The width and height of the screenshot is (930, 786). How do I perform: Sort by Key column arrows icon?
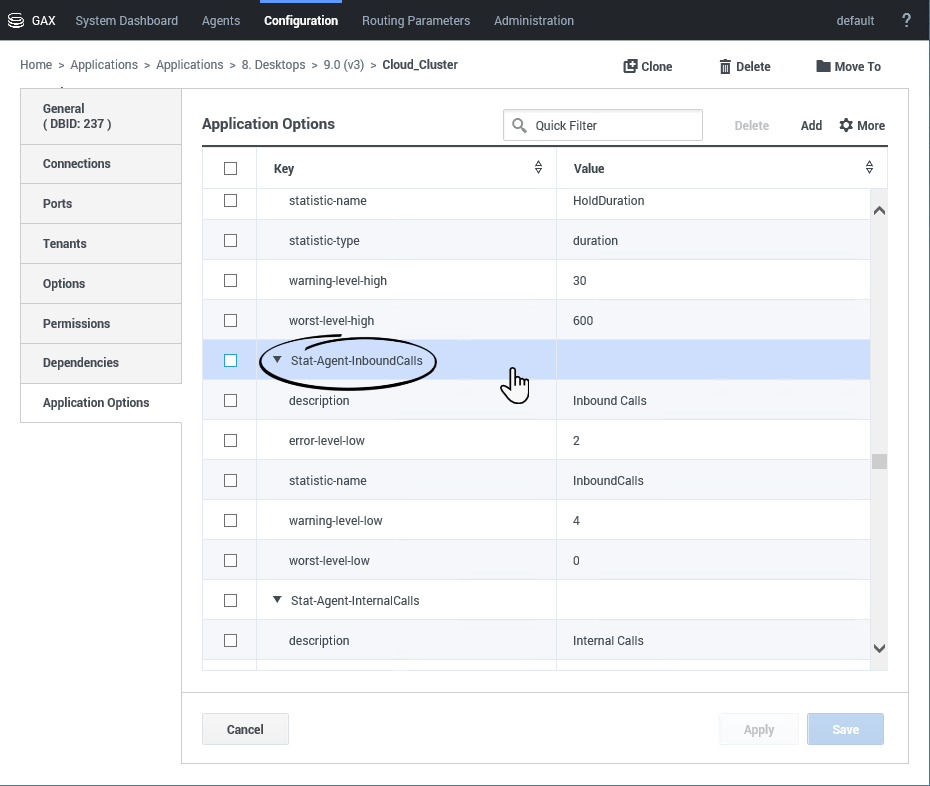pyautogui.click(x=538, y=168)
